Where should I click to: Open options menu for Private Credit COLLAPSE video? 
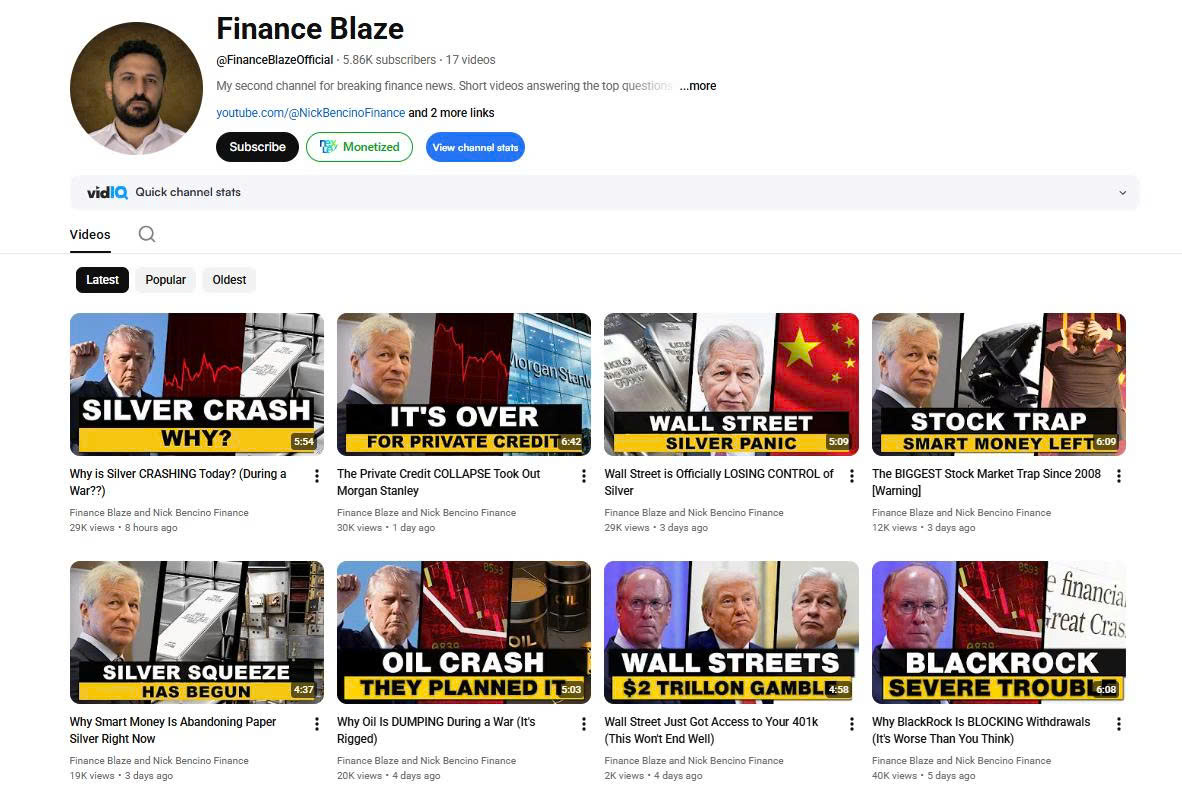tap(583, 476)
